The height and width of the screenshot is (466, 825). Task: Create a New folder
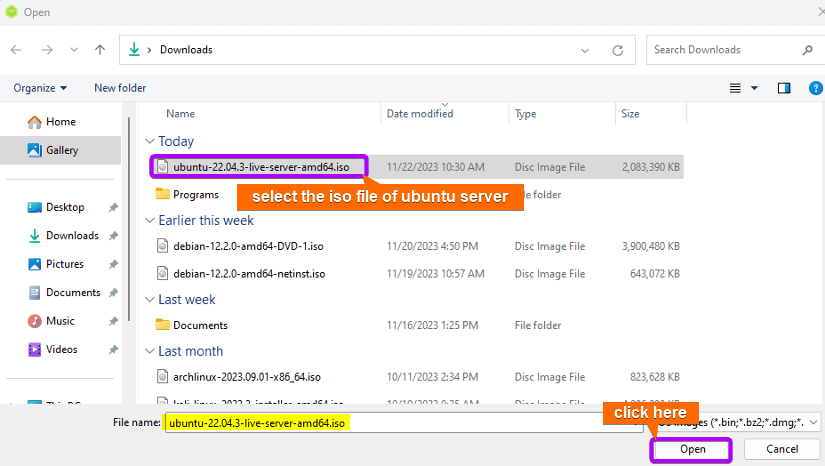[x=120, y=88]
